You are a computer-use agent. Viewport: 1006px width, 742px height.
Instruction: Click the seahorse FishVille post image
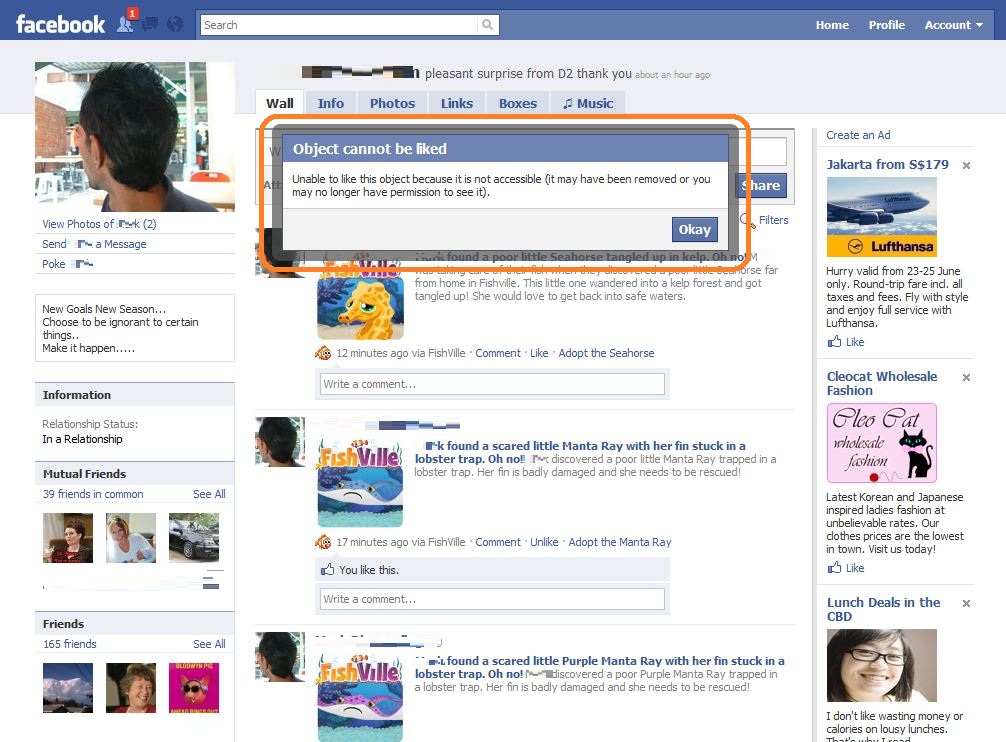point(361,301)
